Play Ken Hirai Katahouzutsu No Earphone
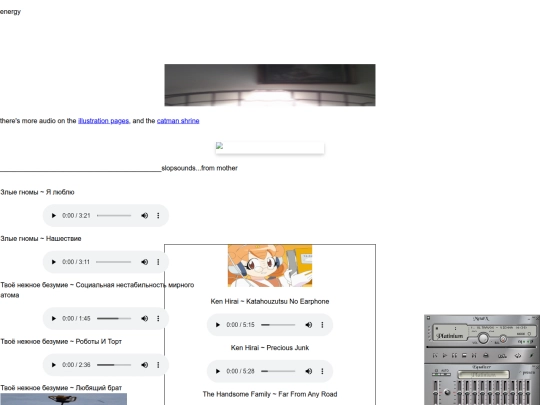 pyautogui.click(x=218, y=325)
